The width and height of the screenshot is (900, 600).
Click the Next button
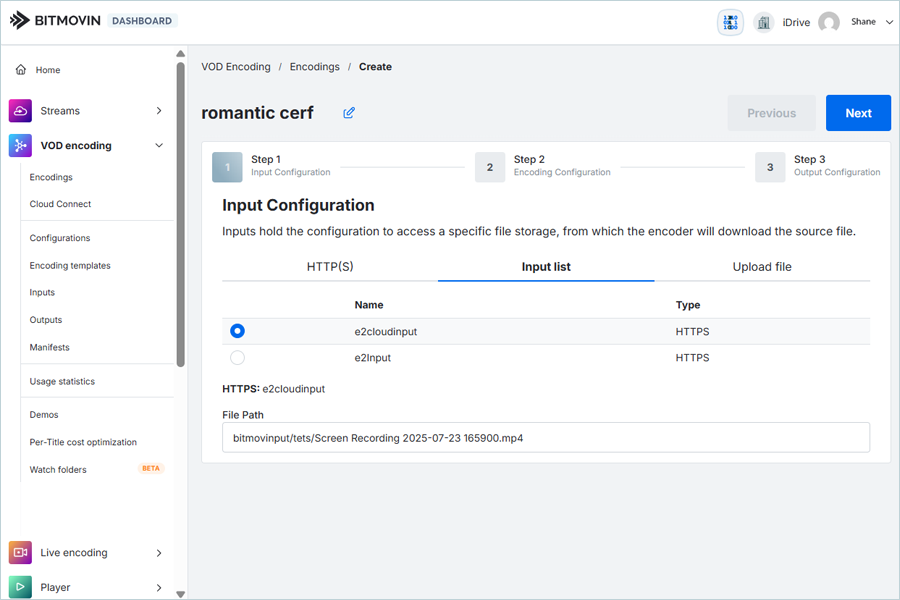858,113
